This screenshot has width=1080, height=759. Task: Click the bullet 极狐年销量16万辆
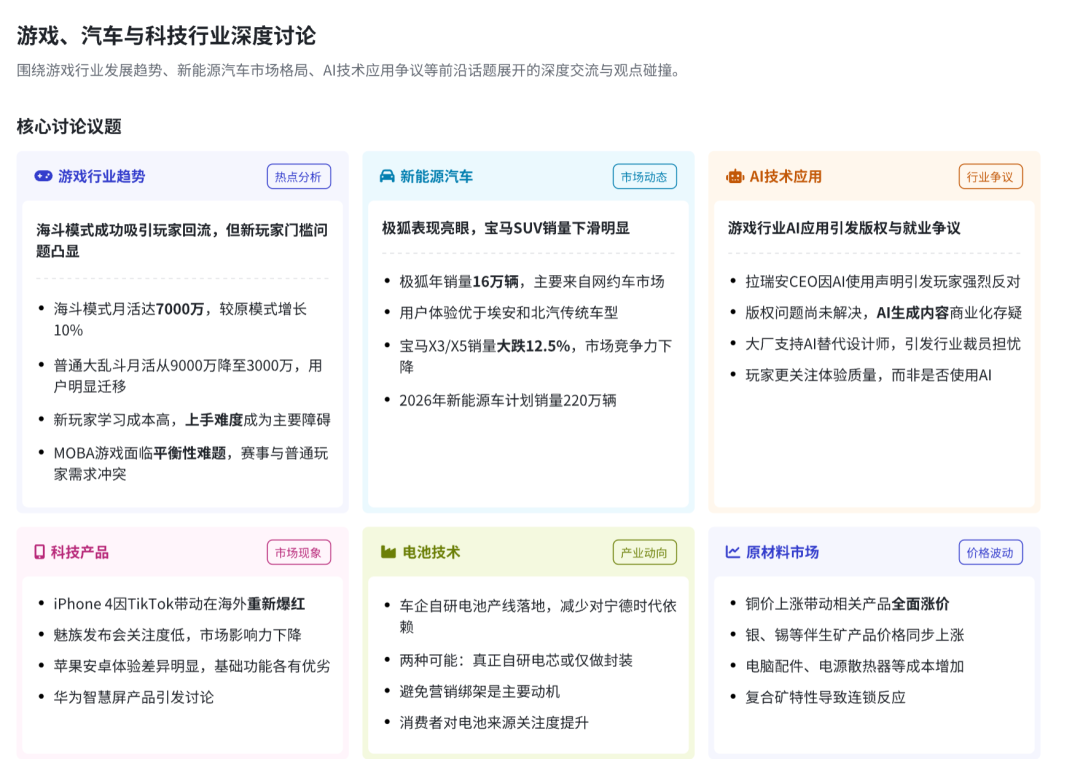click(532, 282)
